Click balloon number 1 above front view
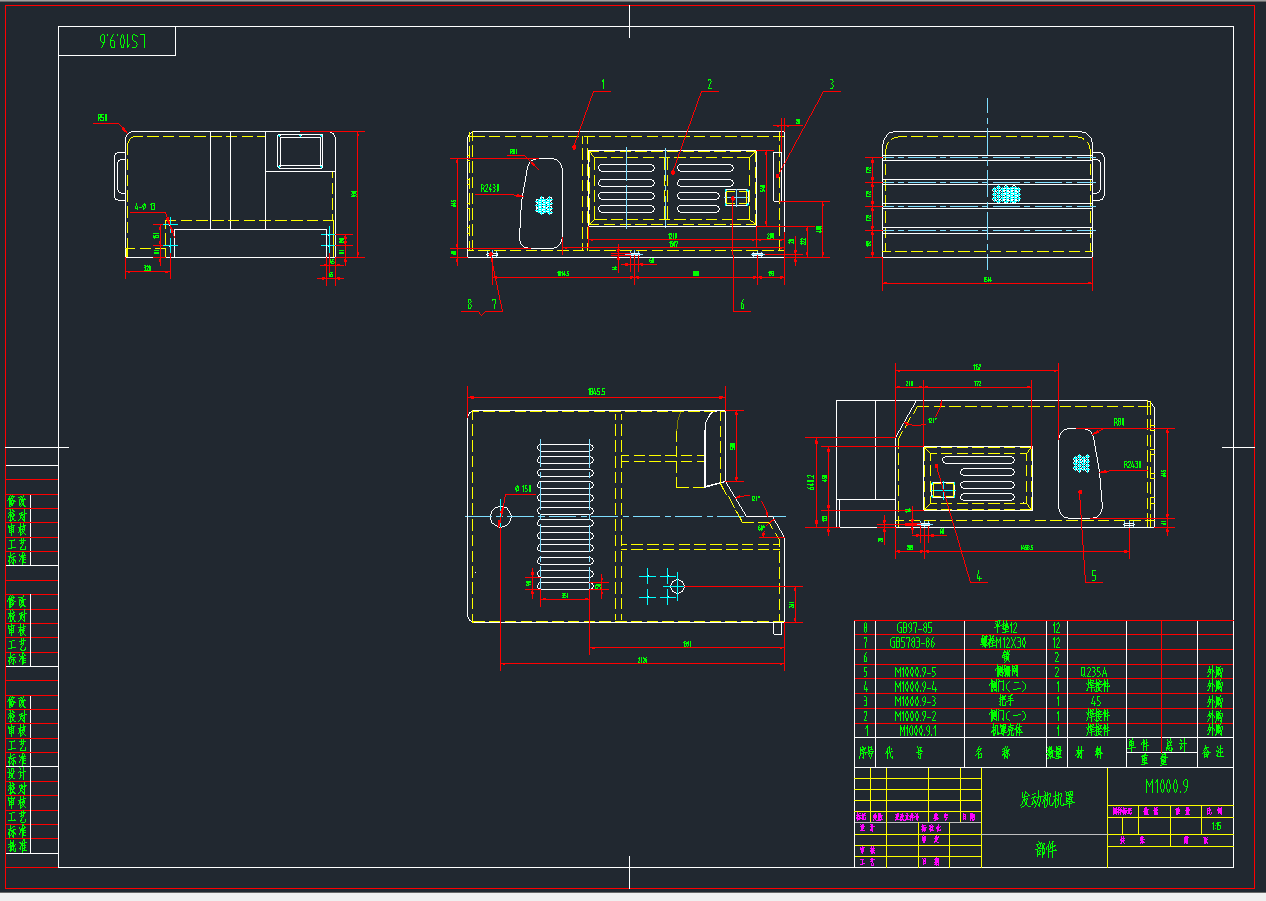Screen dimensions: 1266x901 (x=604, y=84)
